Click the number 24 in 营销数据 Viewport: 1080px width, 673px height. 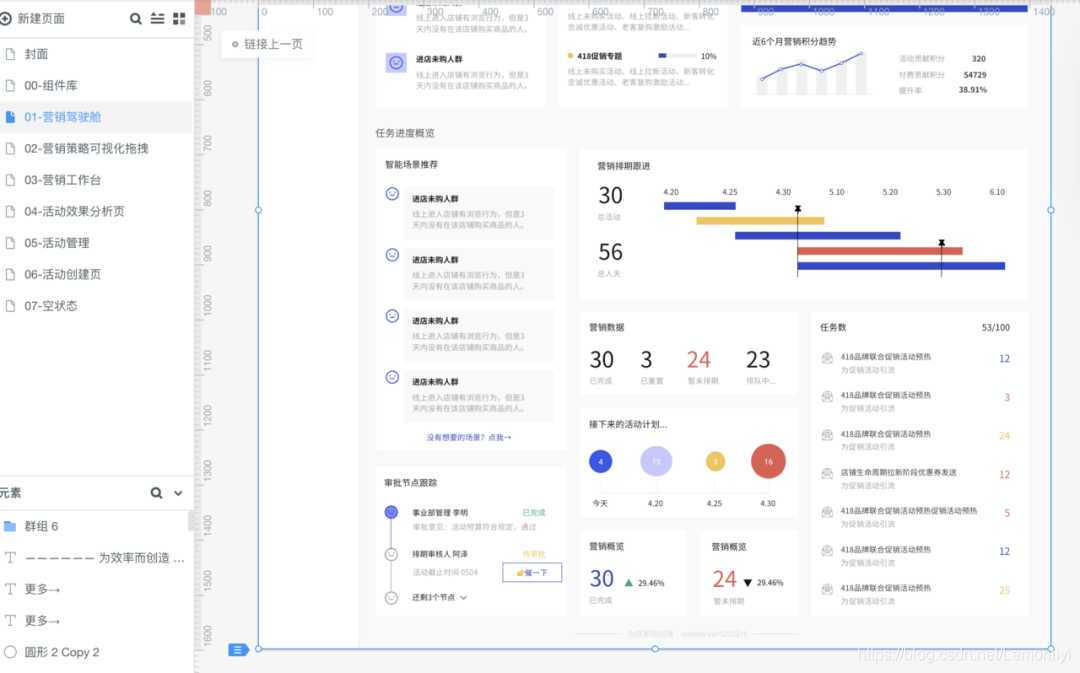pyautogui.click(x=698, y=360)
